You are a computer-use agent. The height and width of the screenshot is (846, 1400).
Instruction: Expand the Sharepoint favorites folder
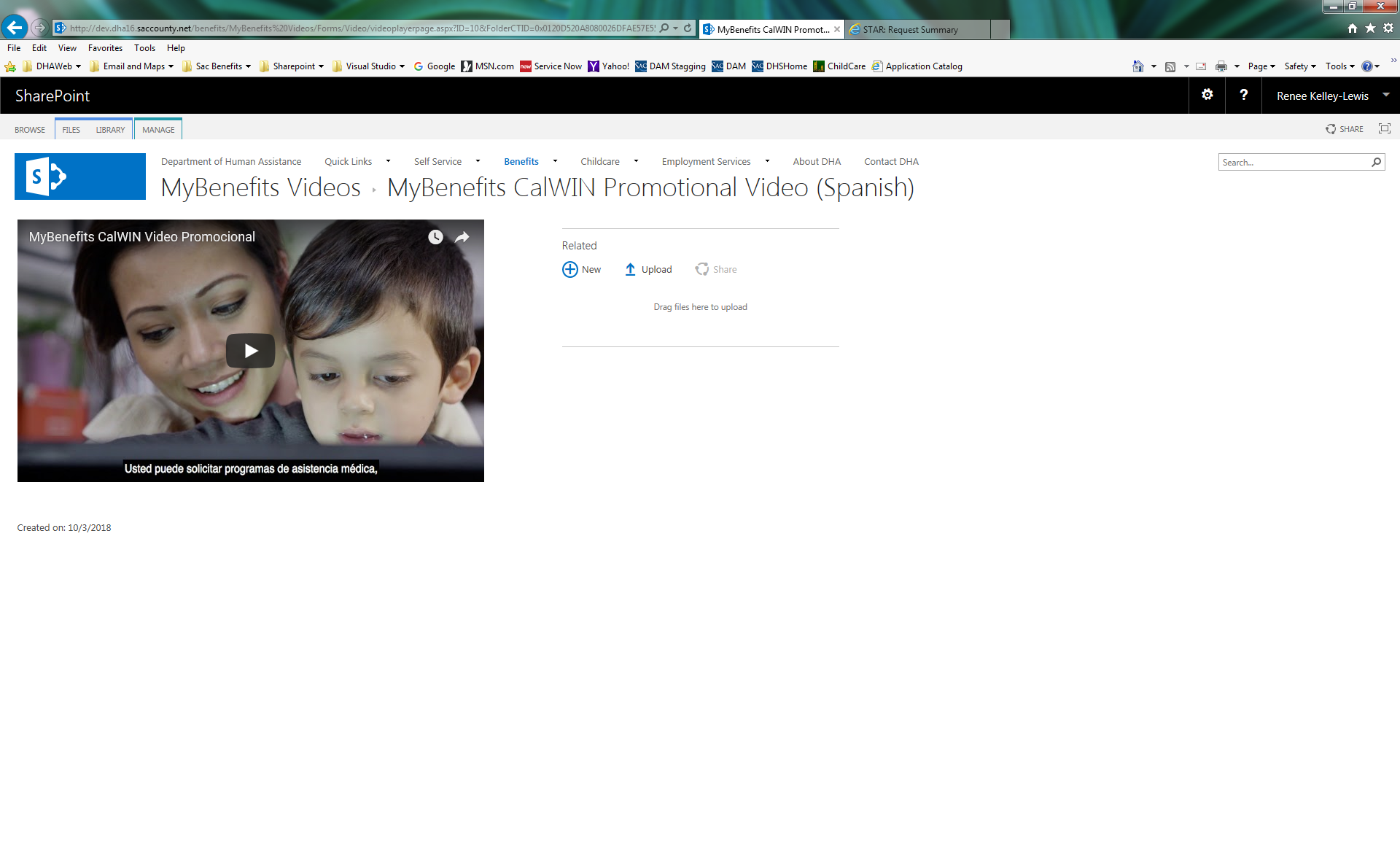pos(292,66)
